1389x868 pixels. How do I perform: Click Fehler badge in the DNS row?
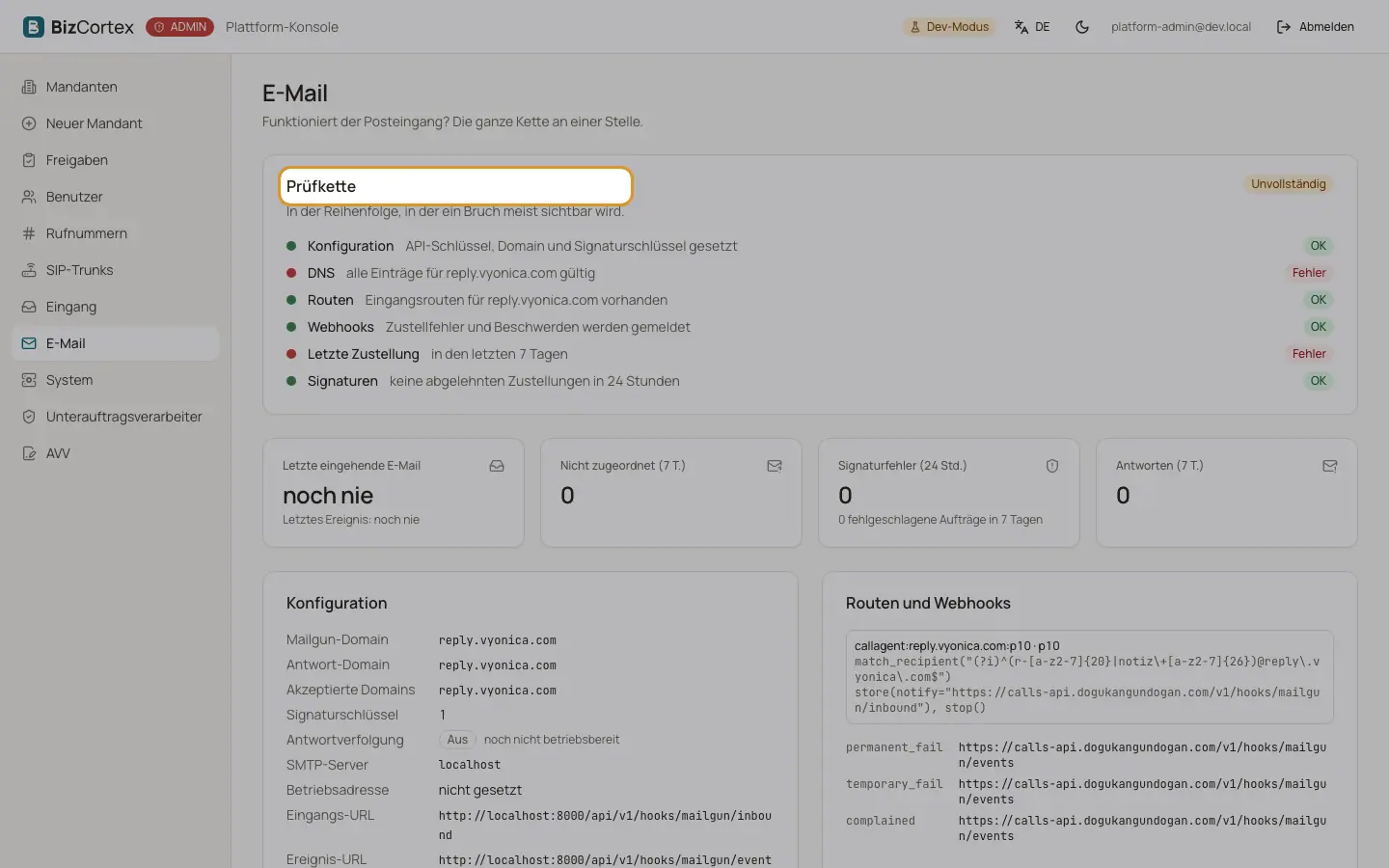tap(1309, 273)
